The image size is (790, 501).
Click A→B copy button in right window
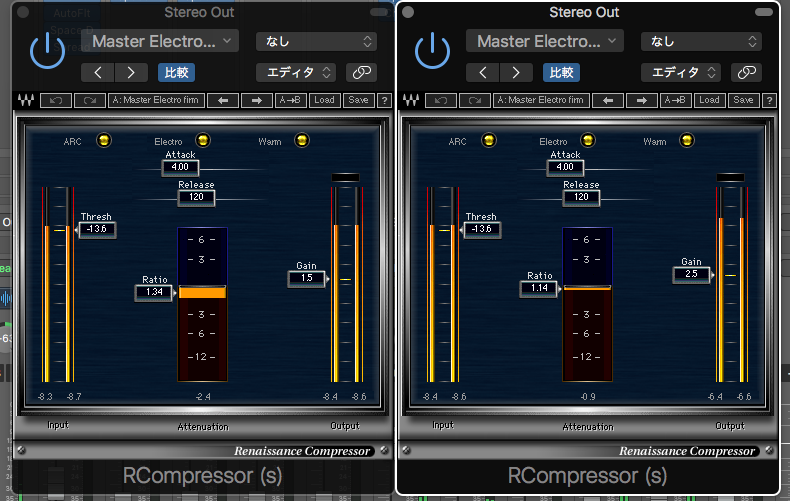tap(675, 100)
